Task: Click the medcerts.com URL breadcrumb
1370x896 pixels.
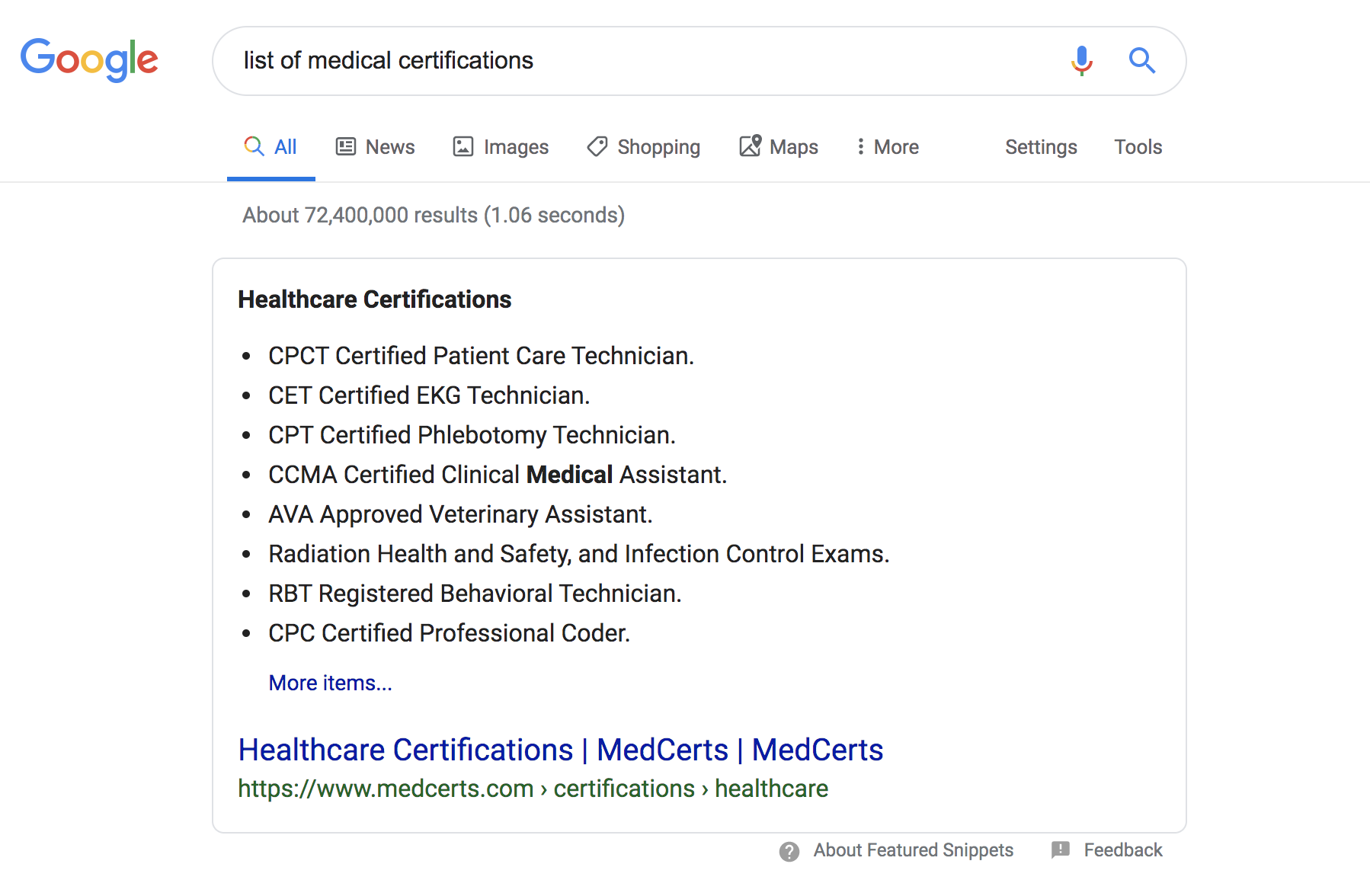Action: [x=533, y=789]
